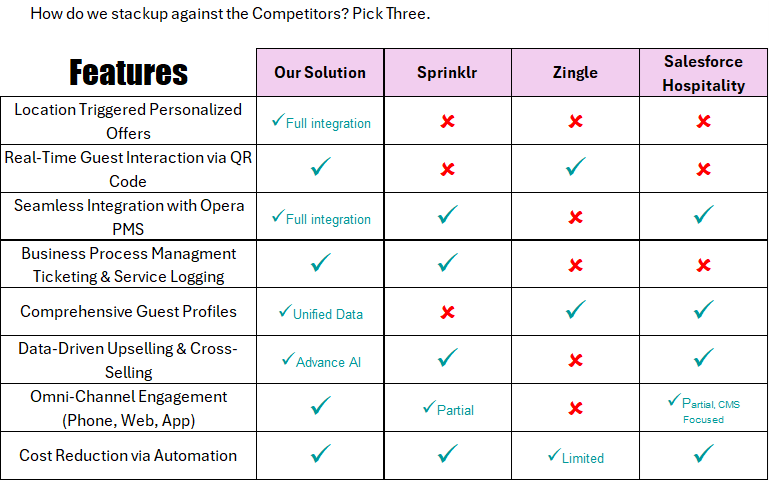The width and height of the screenshot is (769, 481).
Task: Click Zingle's checkmark for Comprehensive Guest Profiles
Action: click(575, 311)
